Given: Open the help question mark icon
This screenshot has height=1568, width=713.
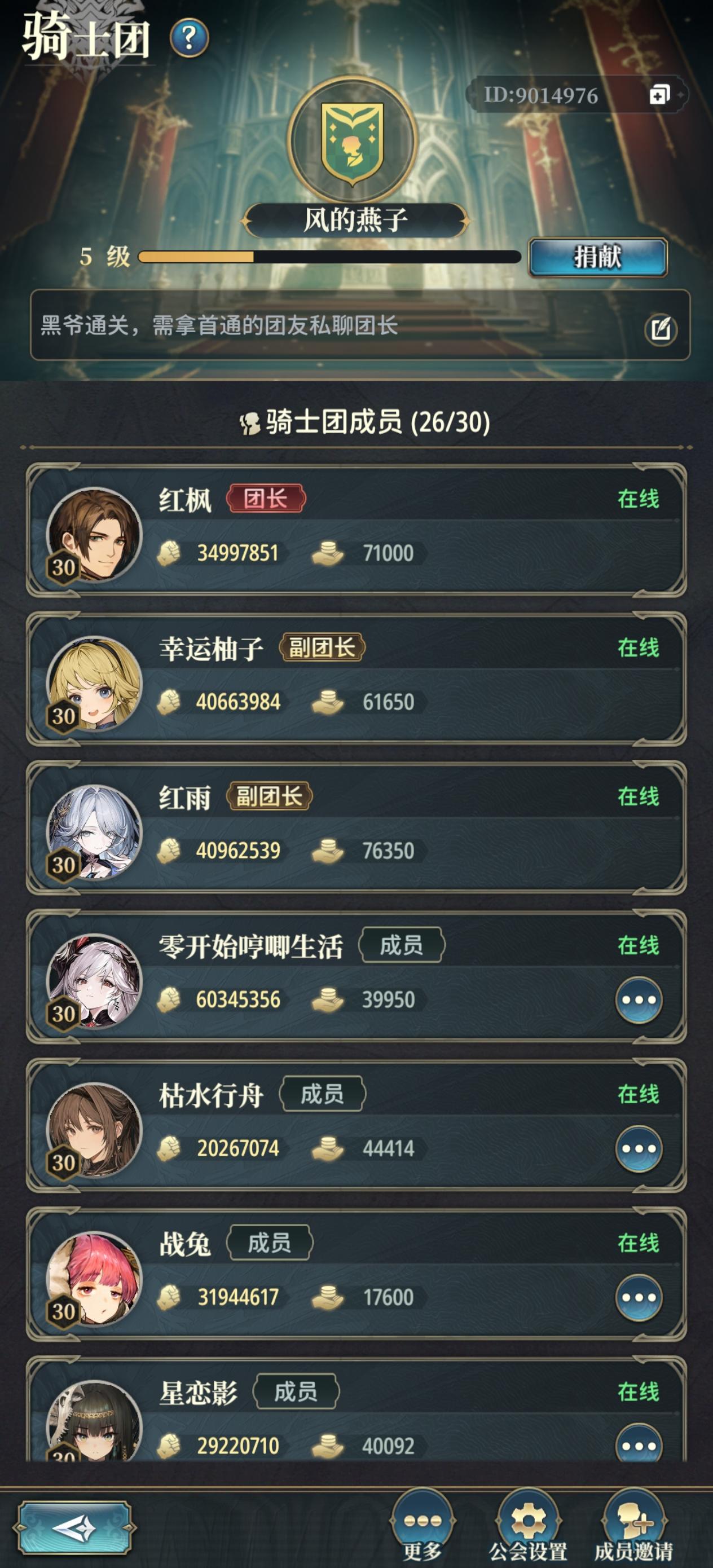Looking at the screenshot, I should coord(190,38).
